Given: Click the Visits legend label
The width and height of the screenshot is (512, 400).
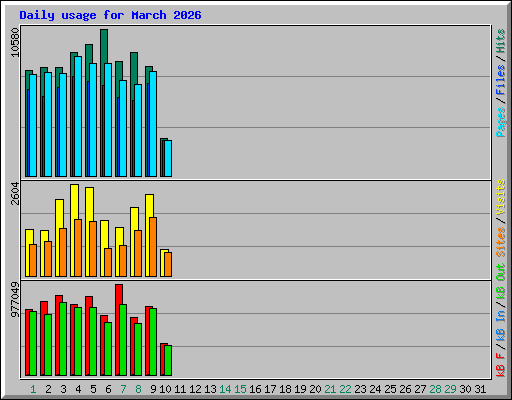Looking at the screenshot, I should point(501,197).
